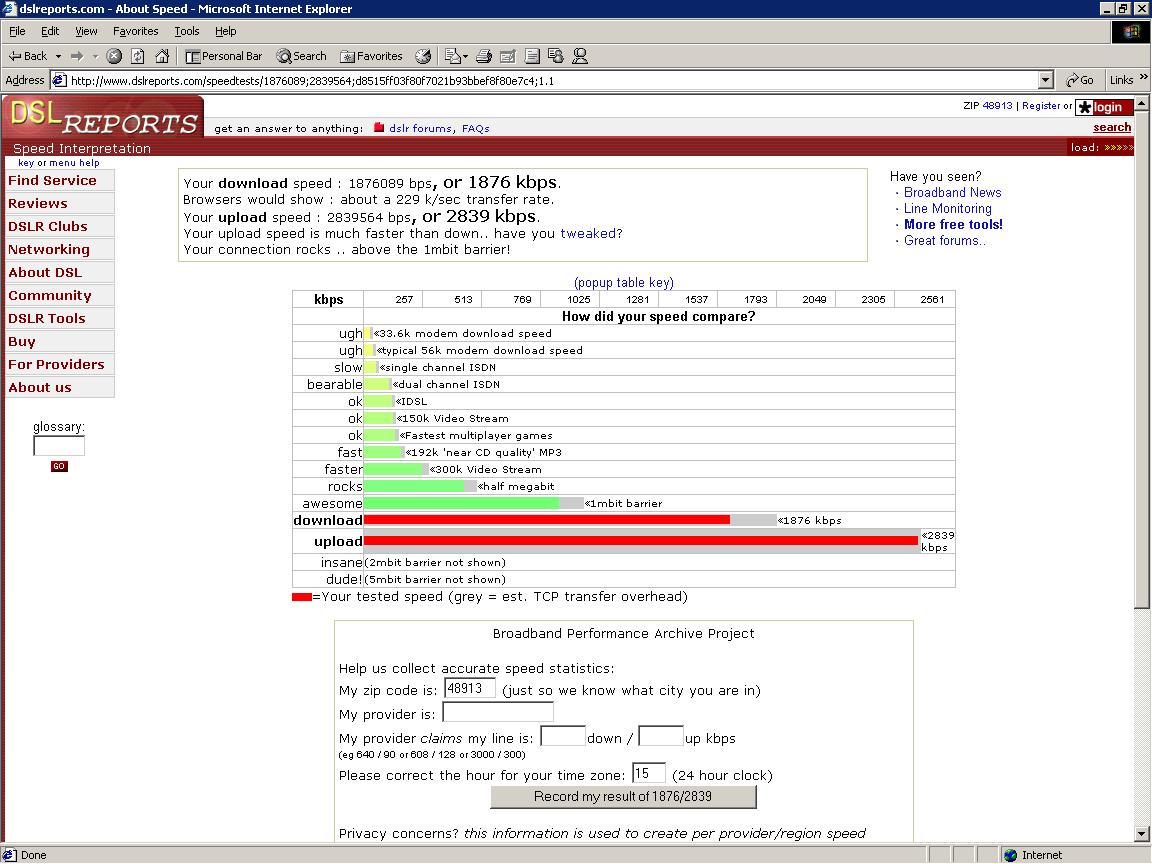The height and width of the screenshot is (864, 1152).
Task: Go to the Home page icon
Action: (x=162, y=57)
